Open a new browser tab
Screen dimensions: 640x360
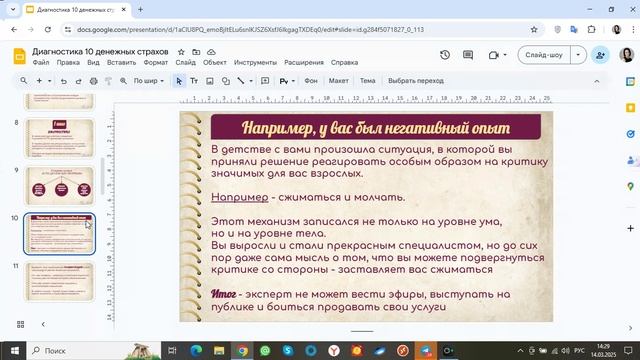point(140,9)
